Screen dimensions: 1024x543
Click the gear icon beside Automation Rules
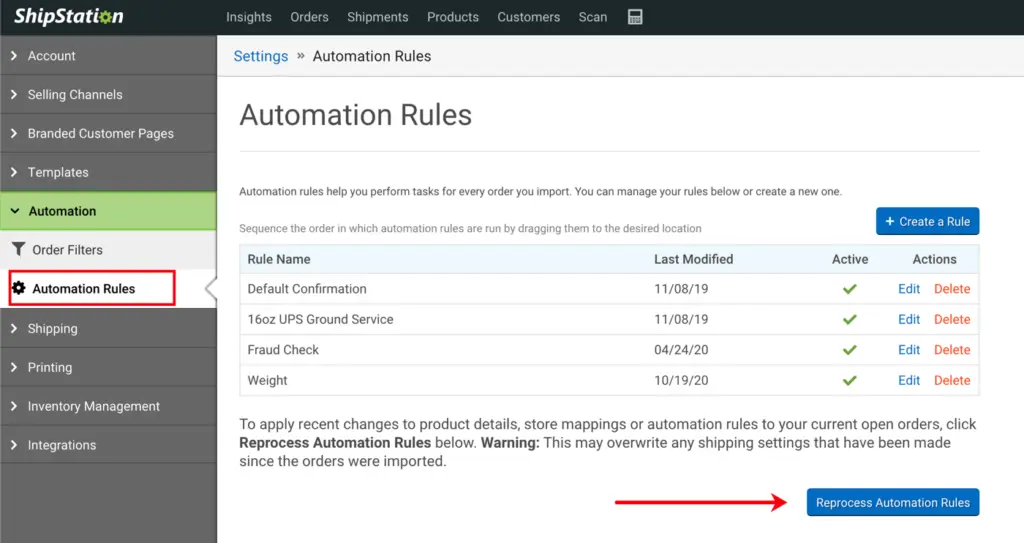click(19, 288)
